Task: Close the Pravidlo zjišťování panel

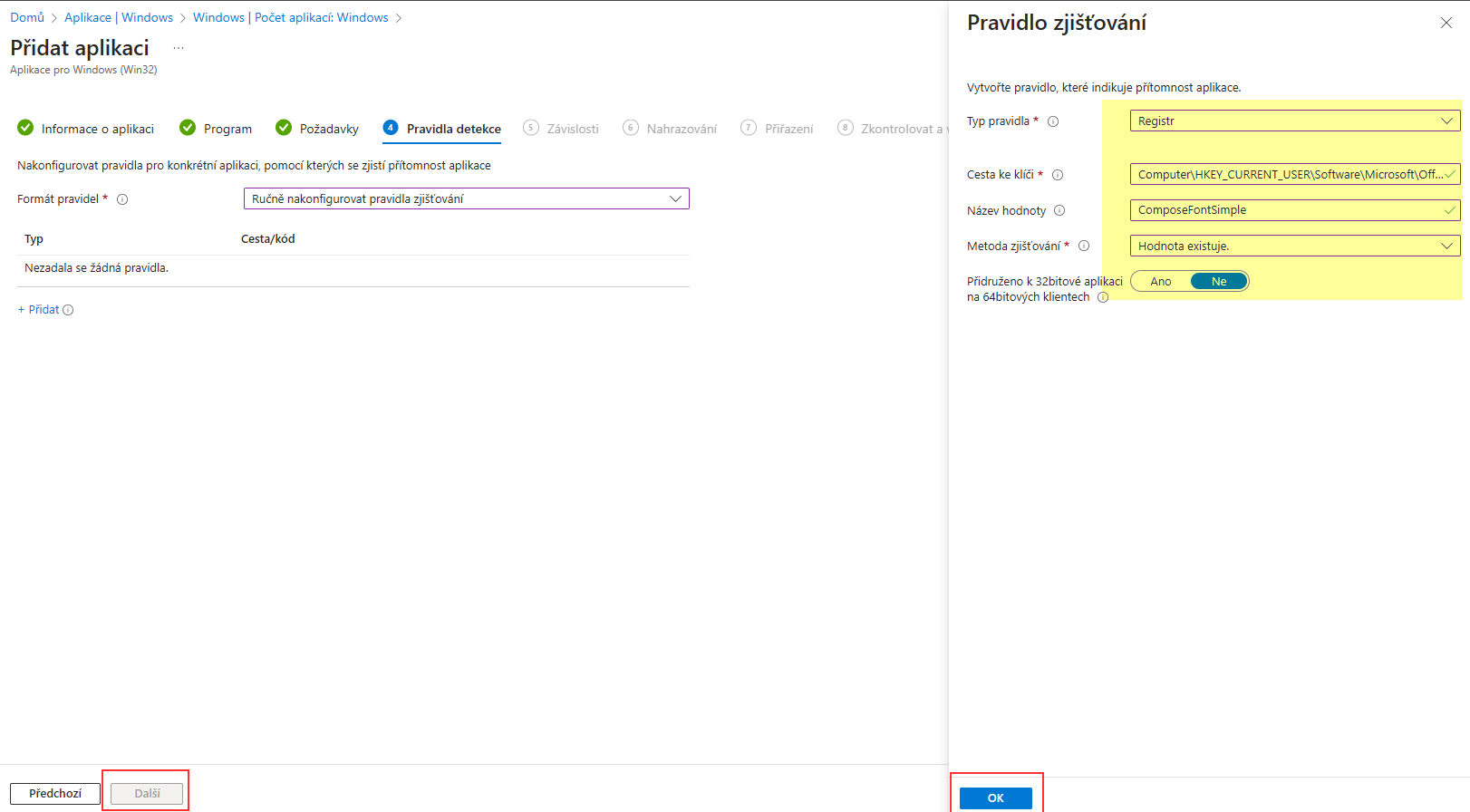Action: point(1446,23)
